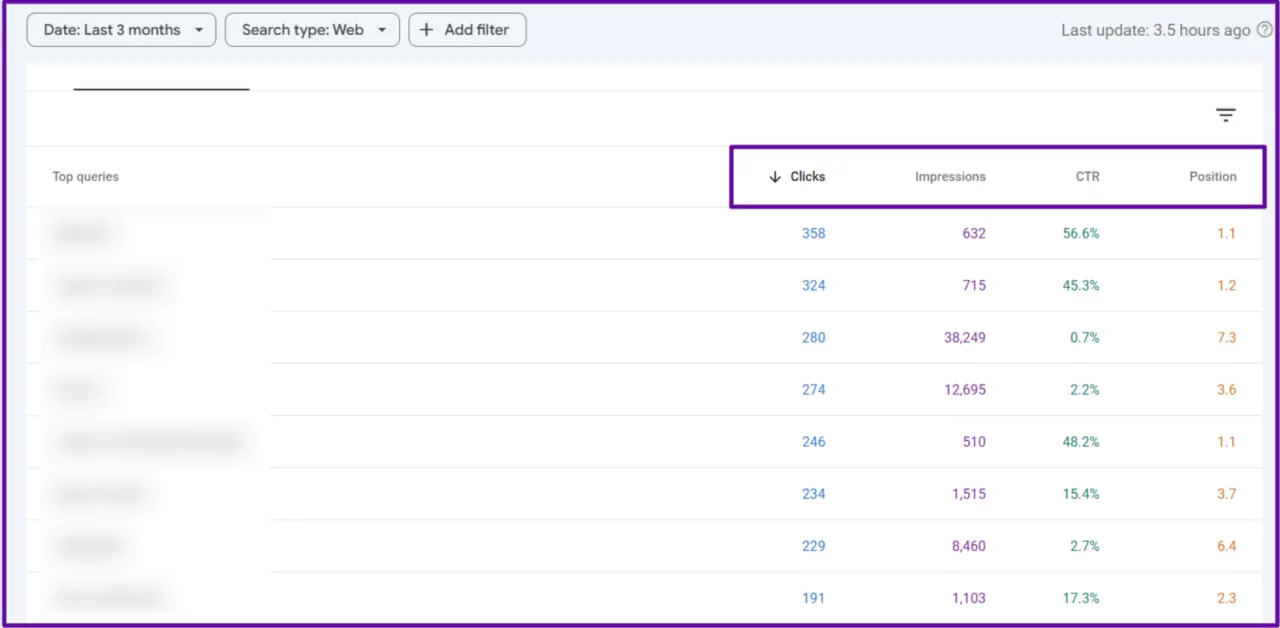Click the filter icon above the table

coord(1226,115)
